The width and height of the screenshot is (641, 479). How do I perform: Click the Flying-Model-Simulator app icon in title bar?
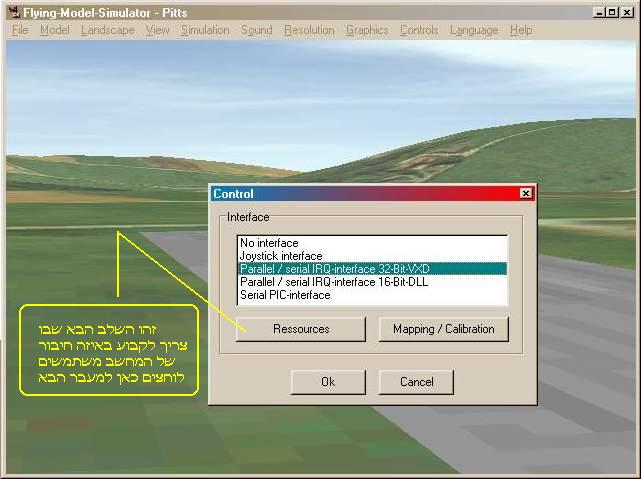click(14, 13)
